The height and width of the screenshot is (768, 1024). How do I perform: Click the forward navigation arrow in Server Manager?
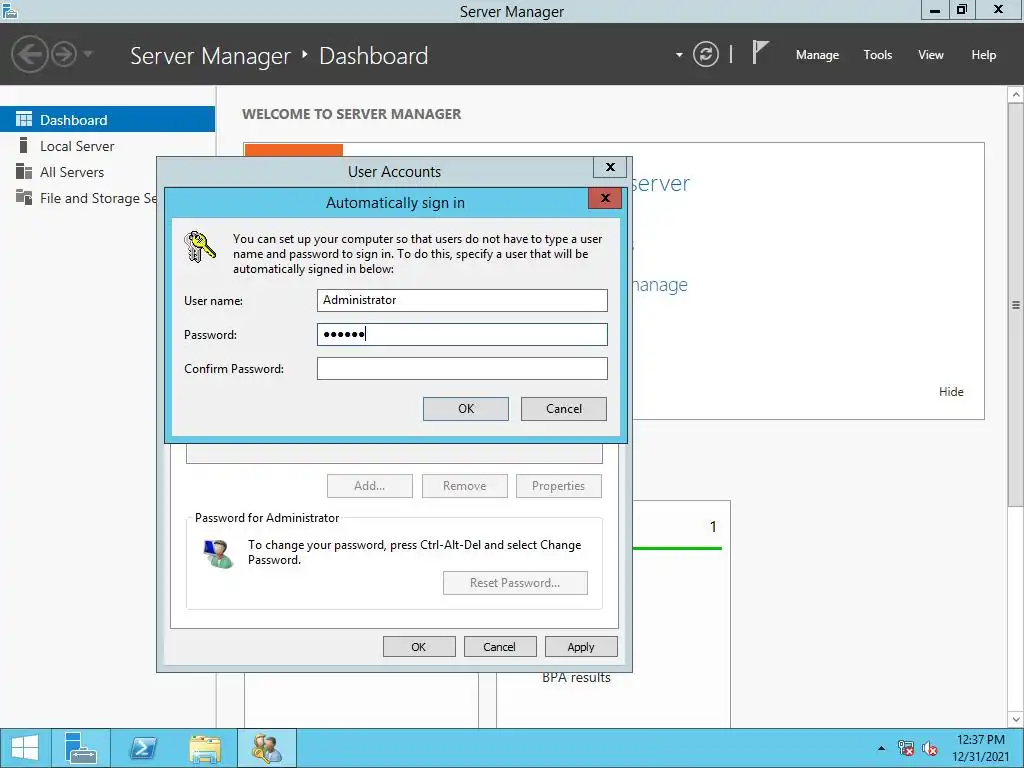pyautogui.click(x=64, y=54)
